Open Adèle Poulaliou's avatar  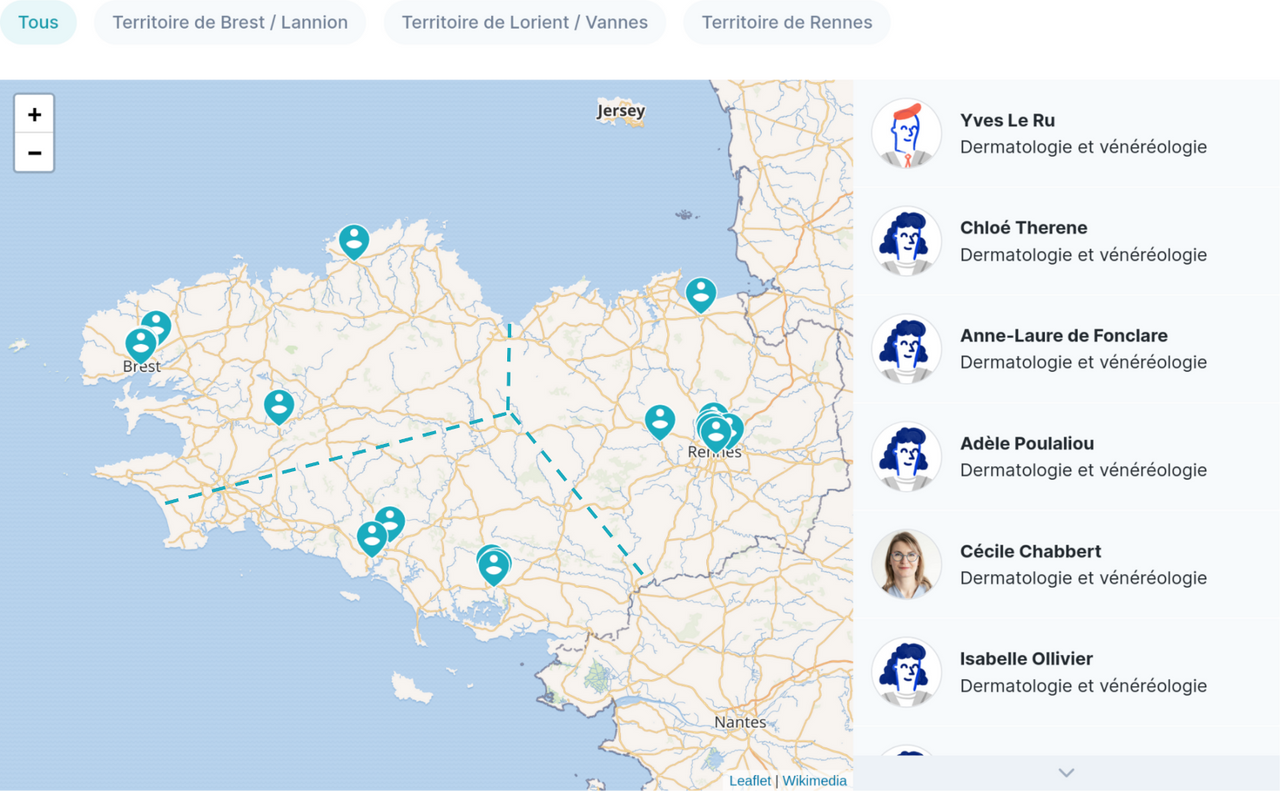coord(906,457)
